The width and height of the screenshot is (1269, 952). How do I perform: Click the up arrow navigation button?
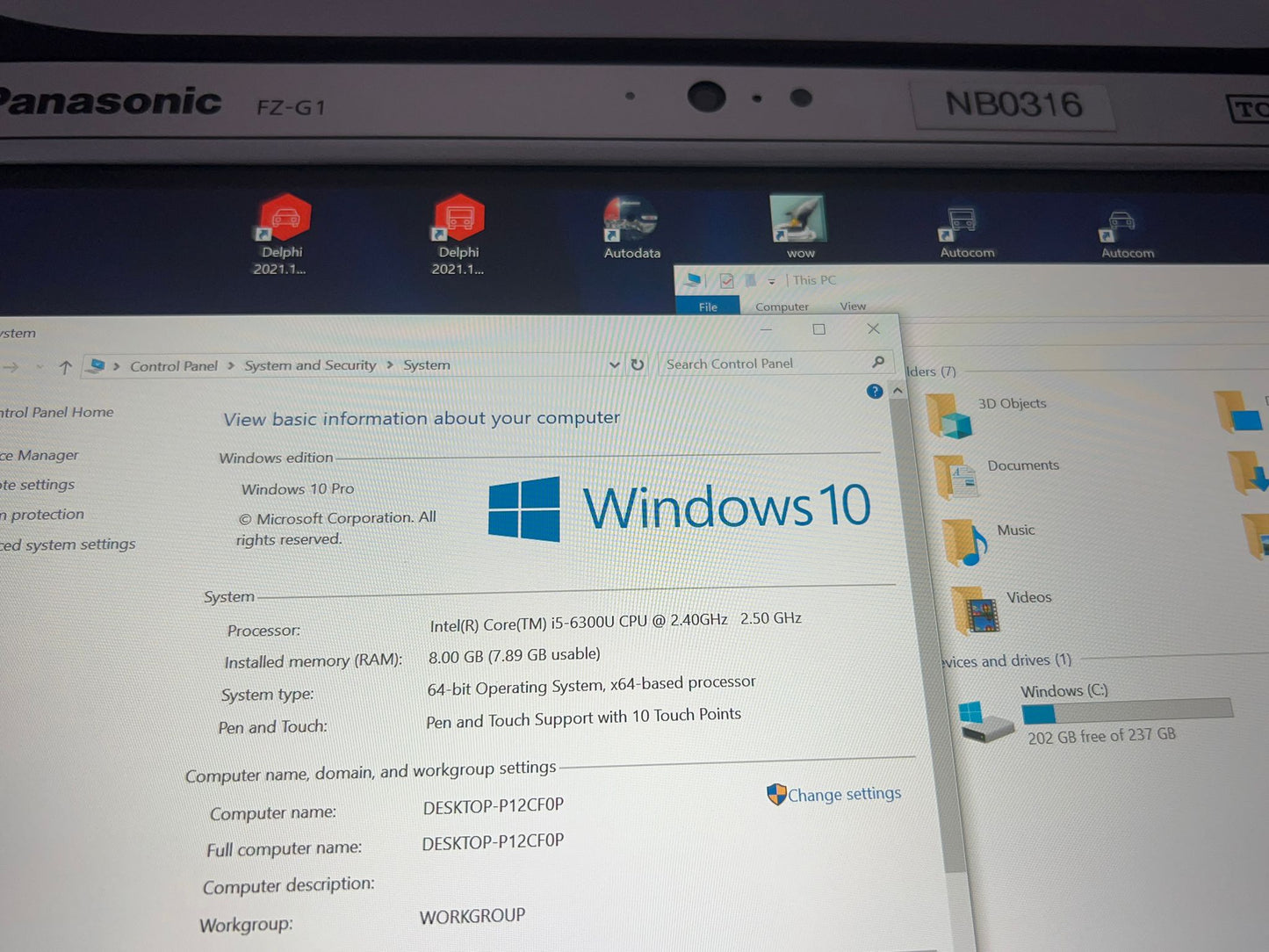pyautogui.click(x=66, y=368)
